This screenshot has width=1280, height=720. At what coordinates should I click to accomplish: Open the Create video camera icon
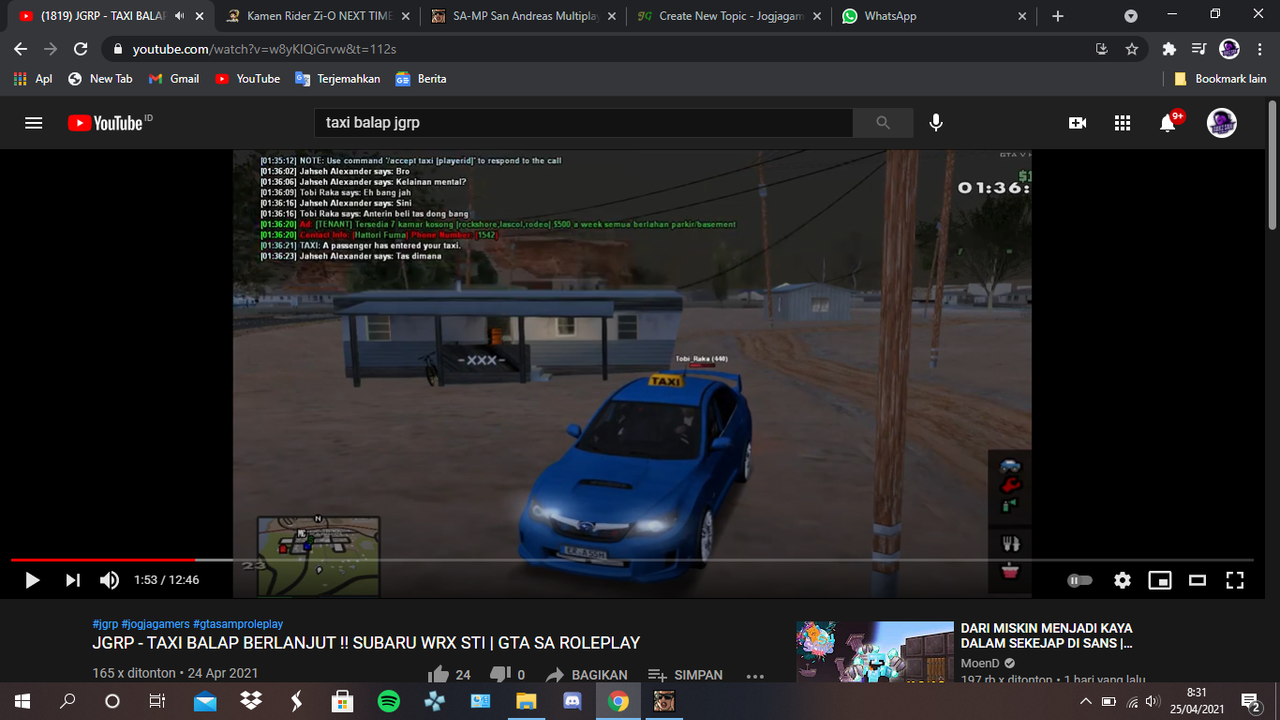[1077, 123]
